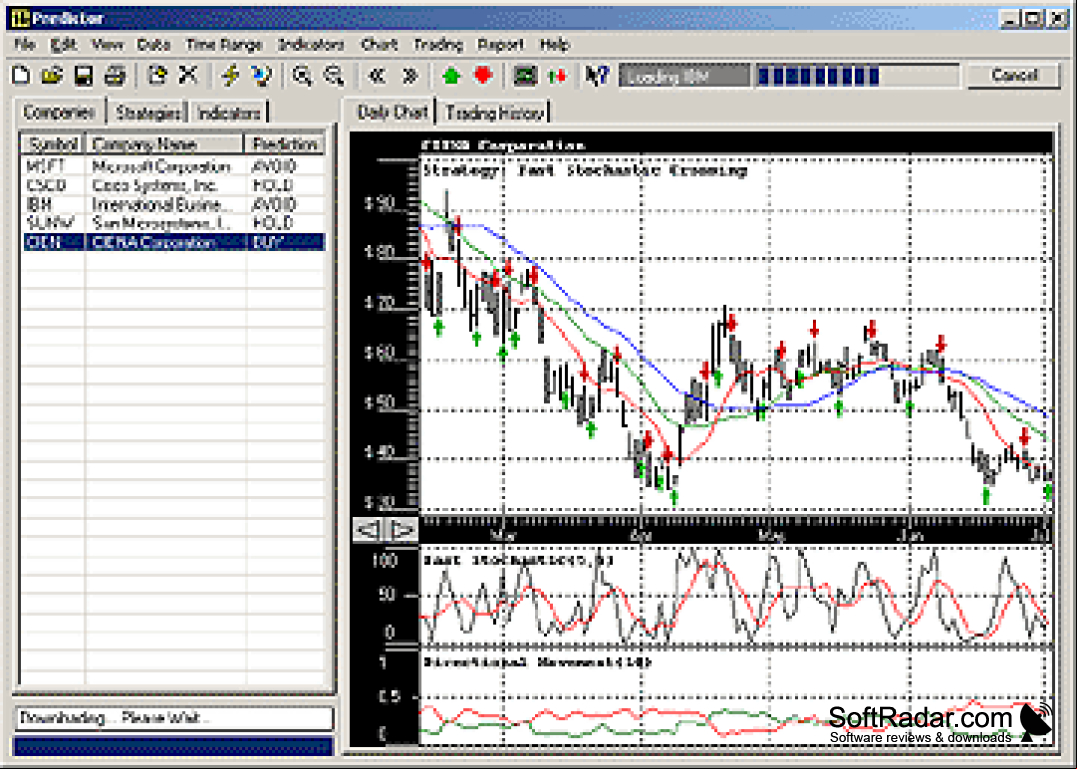Sort by the Symbol column header

pyautogui.click(x=53, y=144)
